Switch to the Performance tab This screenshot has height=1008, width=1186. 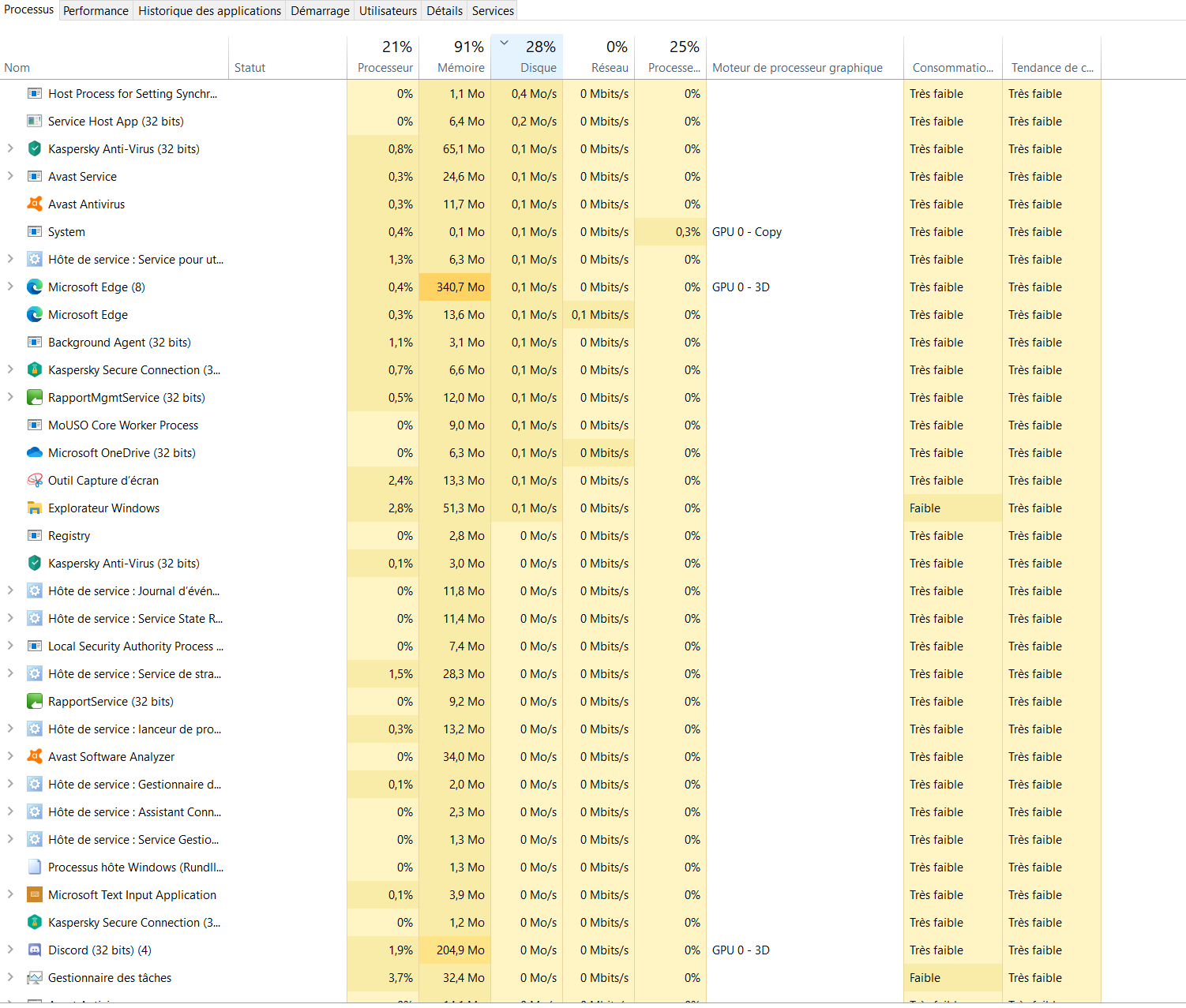pyautogui.click(x=96, y=10)
